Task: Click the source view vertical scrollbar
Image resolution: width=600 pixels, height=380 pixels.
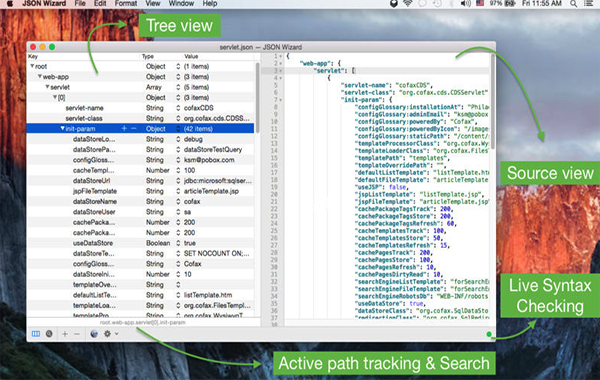Action: tap(493, 101)
